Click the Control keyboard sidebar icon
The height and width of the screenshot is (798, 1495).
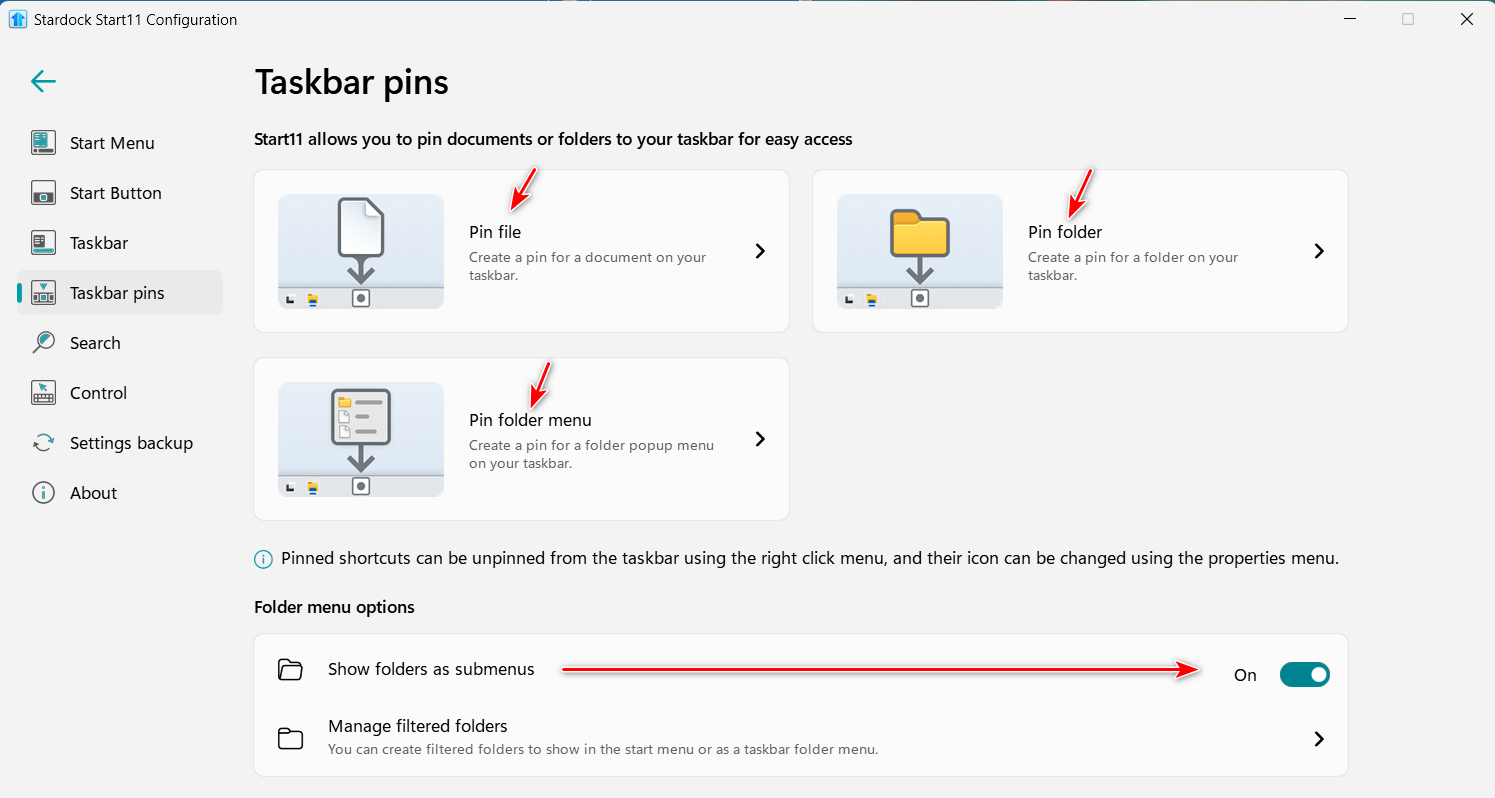click(x=43, y=393)
